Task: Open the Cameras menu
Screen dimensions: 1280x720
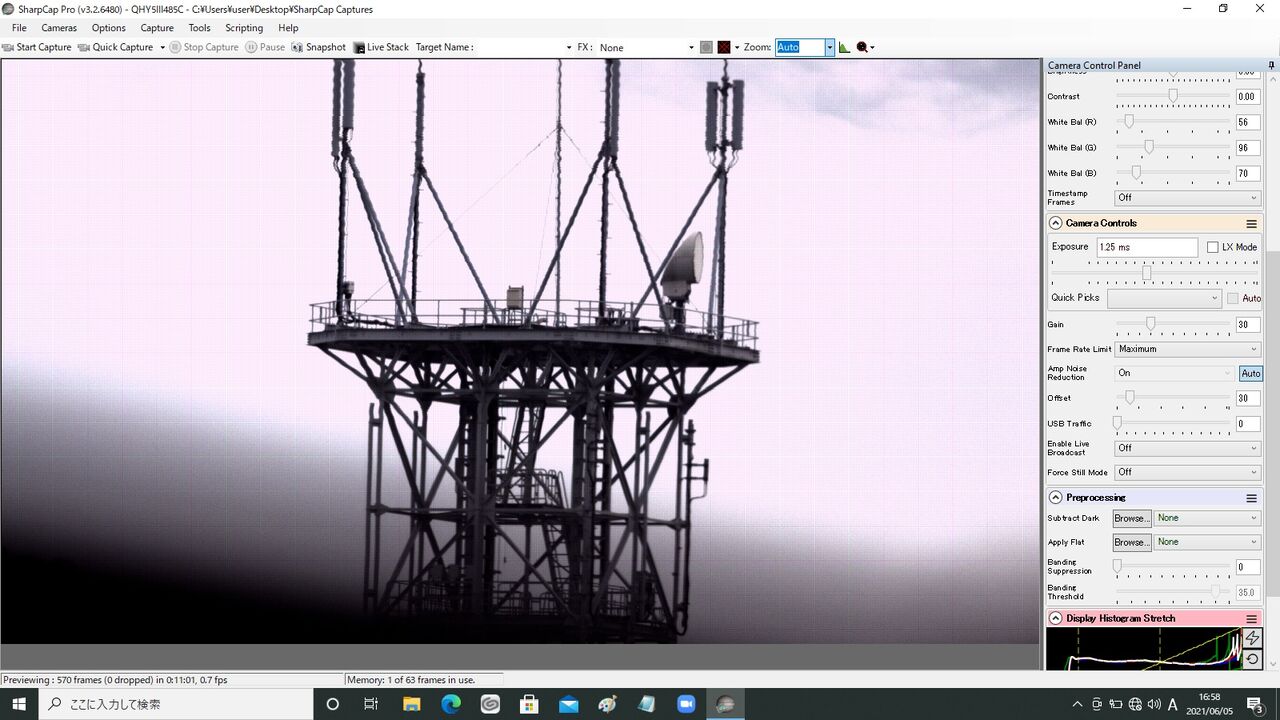Action: pos(59,28)
